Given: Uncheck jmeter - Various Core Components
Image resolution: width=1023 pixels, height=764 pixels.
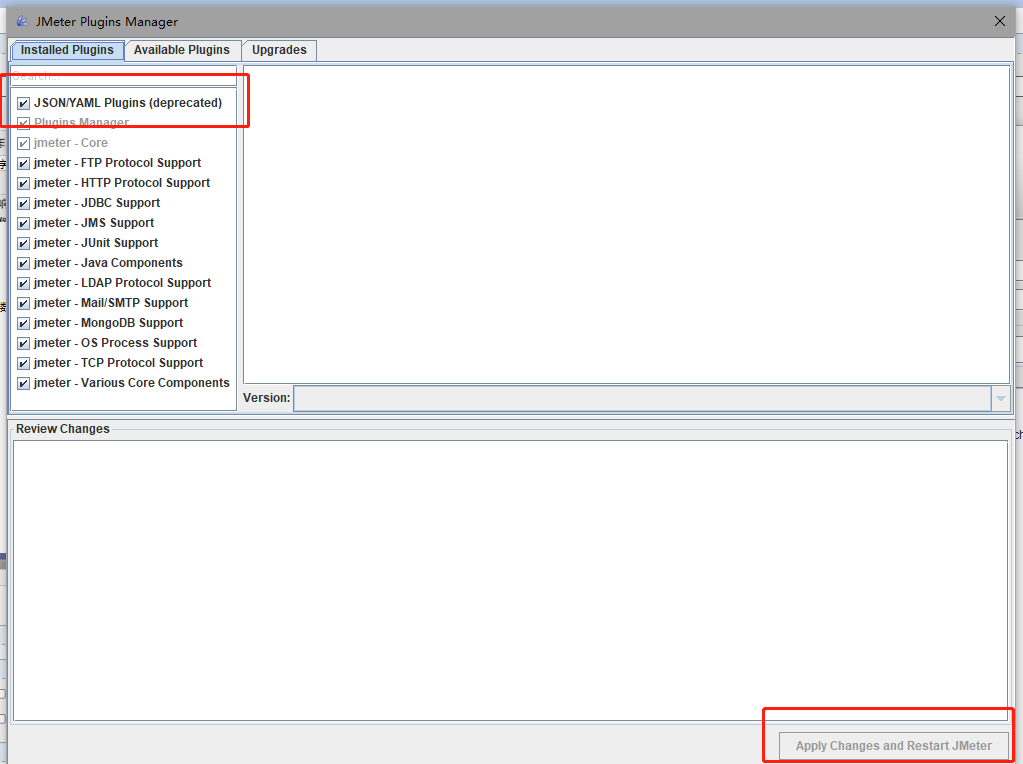Looking at the screenshot, I should (x=23, y=383).
